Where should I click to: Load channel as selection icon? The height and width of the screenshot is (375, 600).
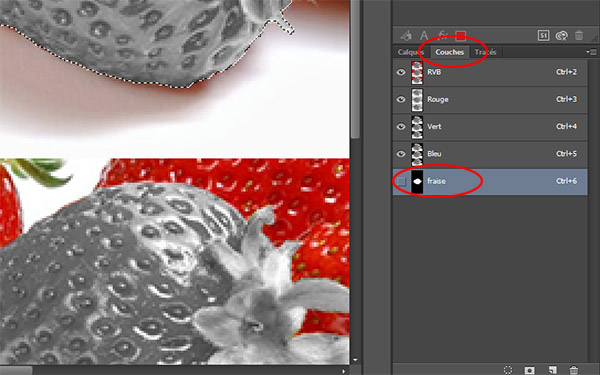[508, 370]
